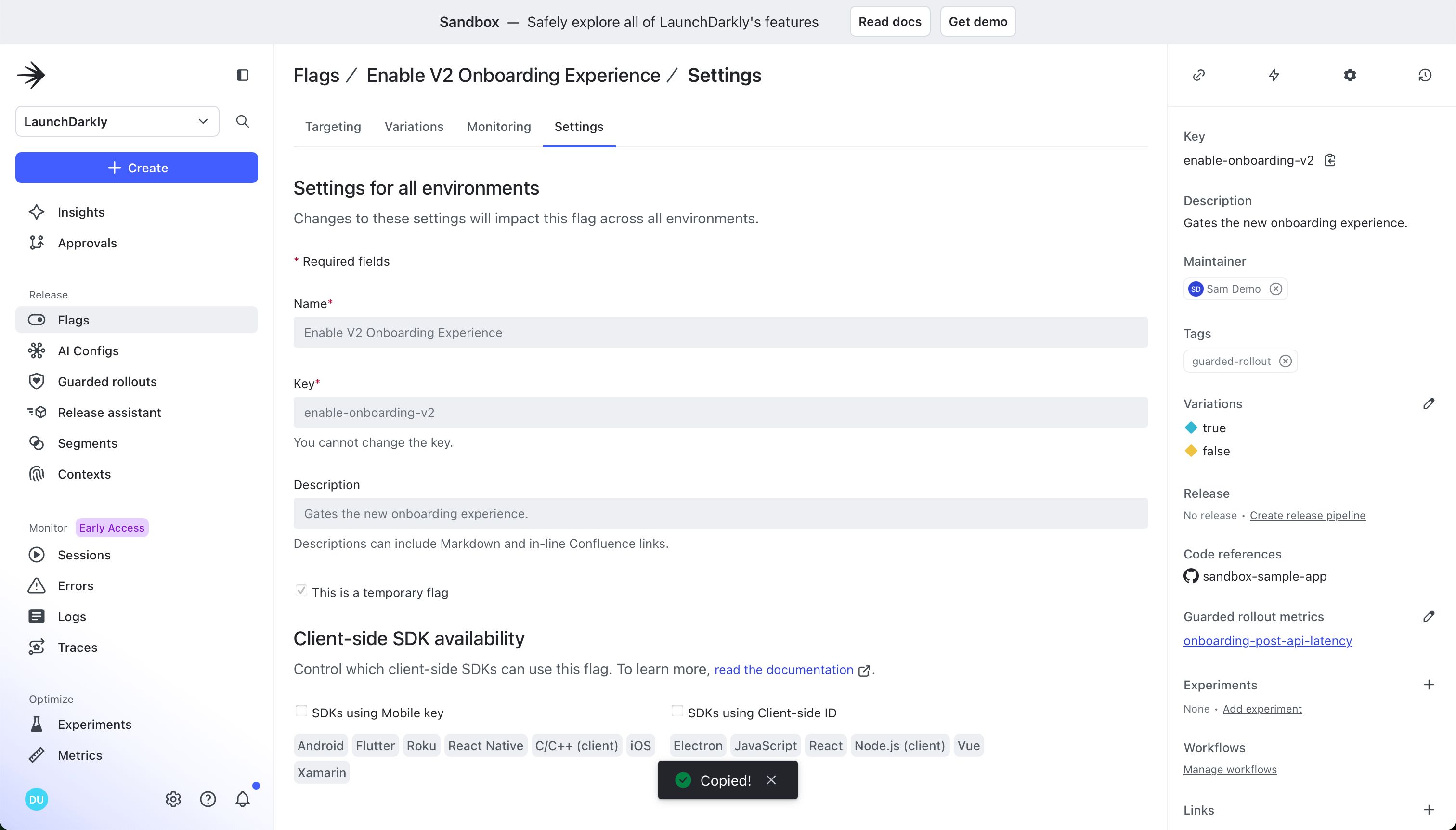Image resolution: width=1456 pixels, height=830 pixels.
Task: Click the Enable V2 Onboarding Experience breadcrumb
Action: [x=513, y=75]
